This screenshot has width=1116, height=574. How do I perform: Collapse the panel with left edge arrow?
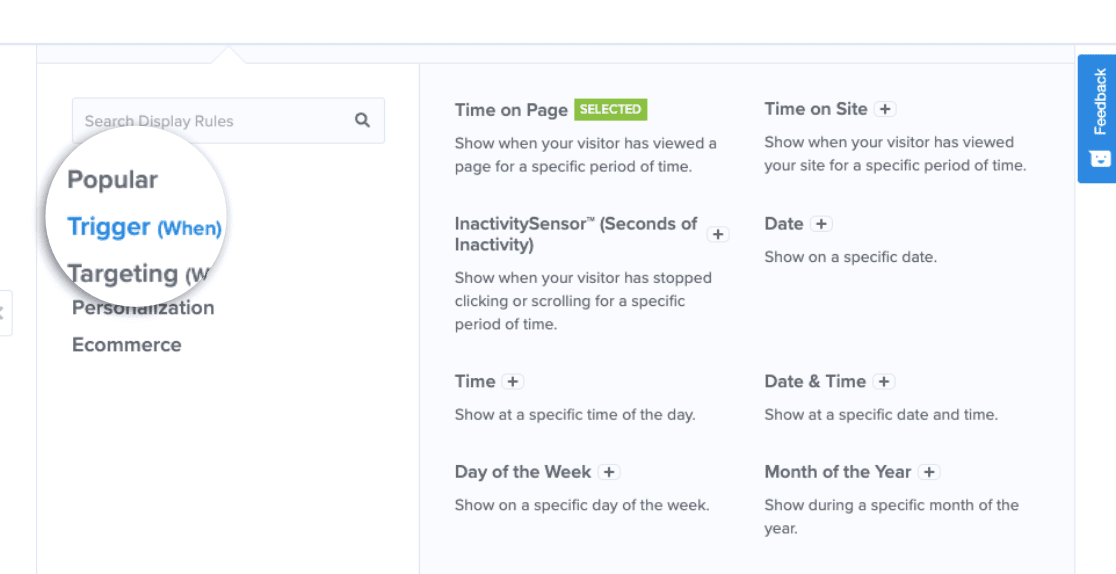pos(4,313)
